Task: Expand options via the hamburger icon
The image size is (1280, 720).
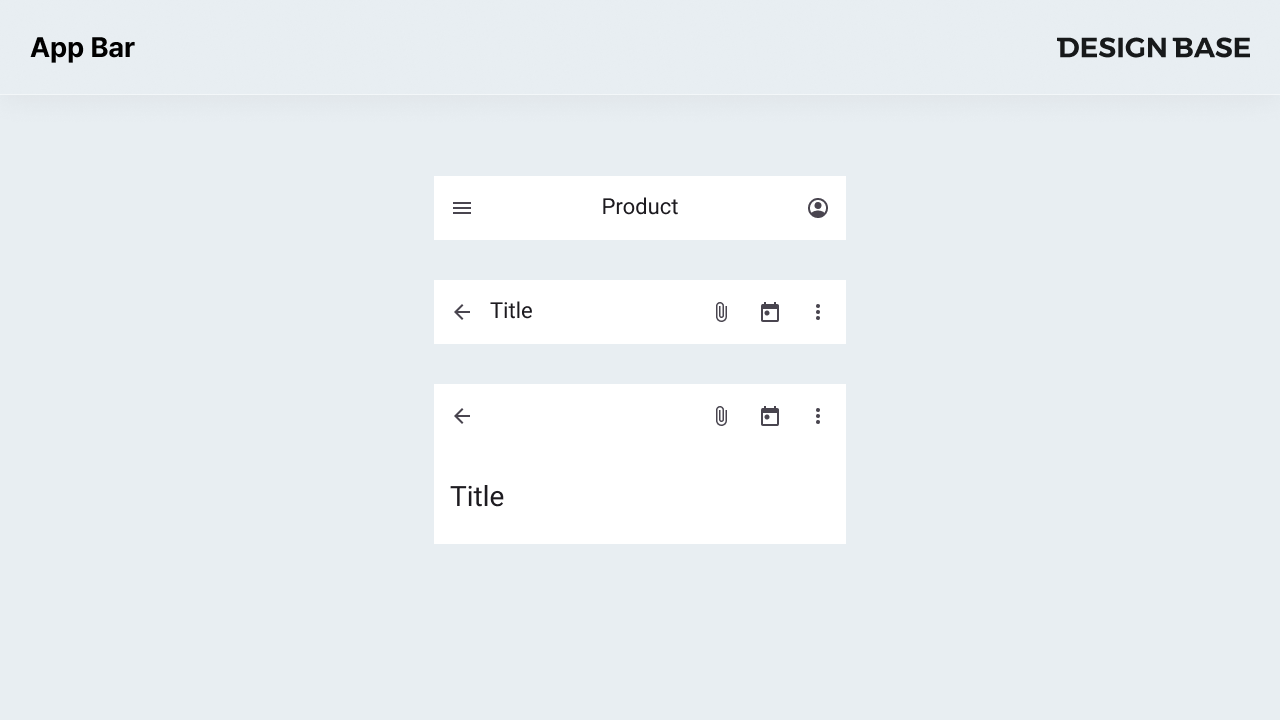Action: click(x=461, y=207)
